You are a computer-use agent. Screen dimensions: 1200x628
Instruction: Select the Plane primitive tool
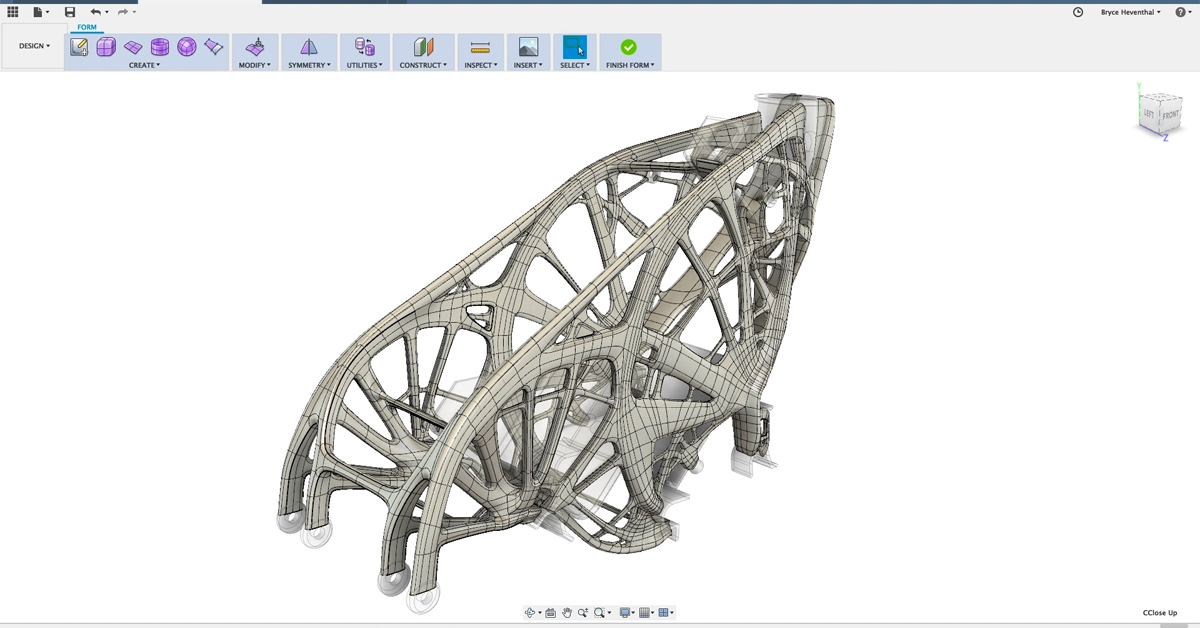click(133, 47)
